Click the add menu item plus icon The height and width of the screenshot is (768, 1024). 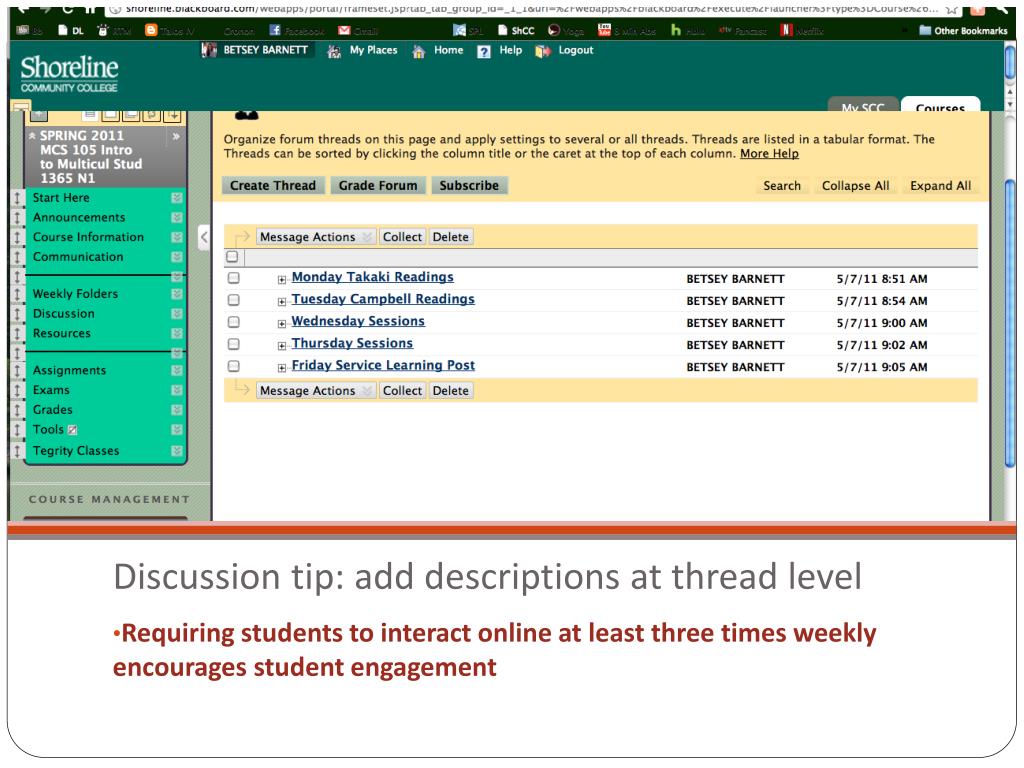point(39,115)
